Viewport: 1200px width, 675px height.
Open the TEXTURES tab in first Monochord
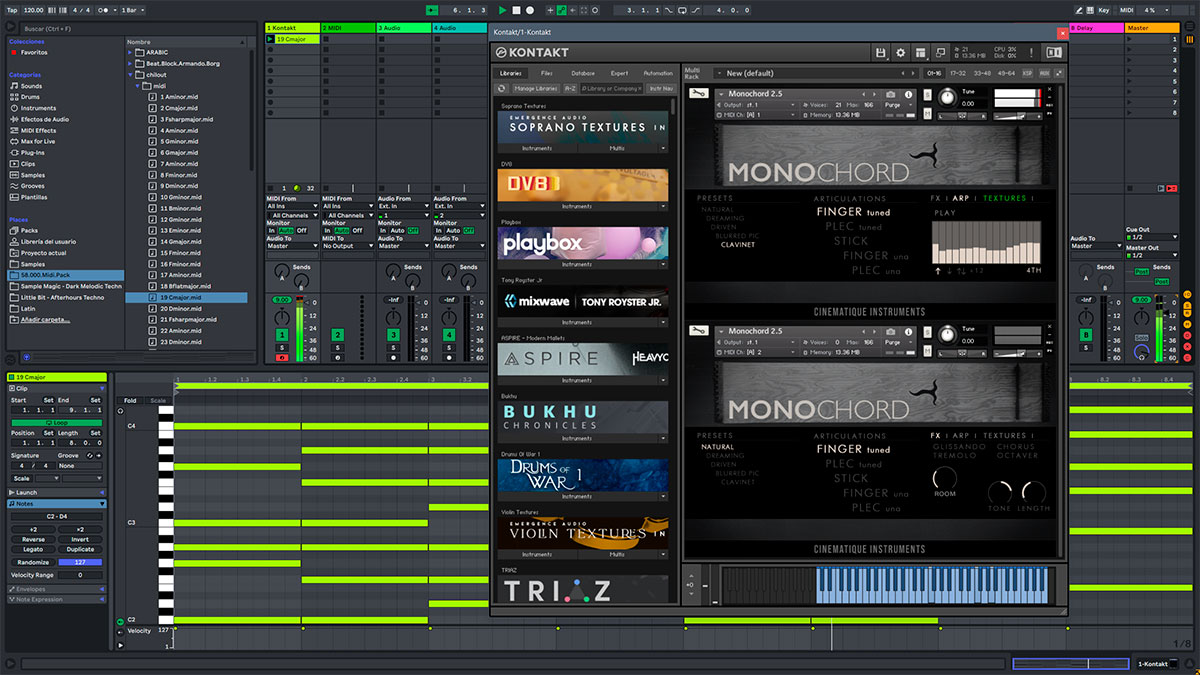[1004, 198]
